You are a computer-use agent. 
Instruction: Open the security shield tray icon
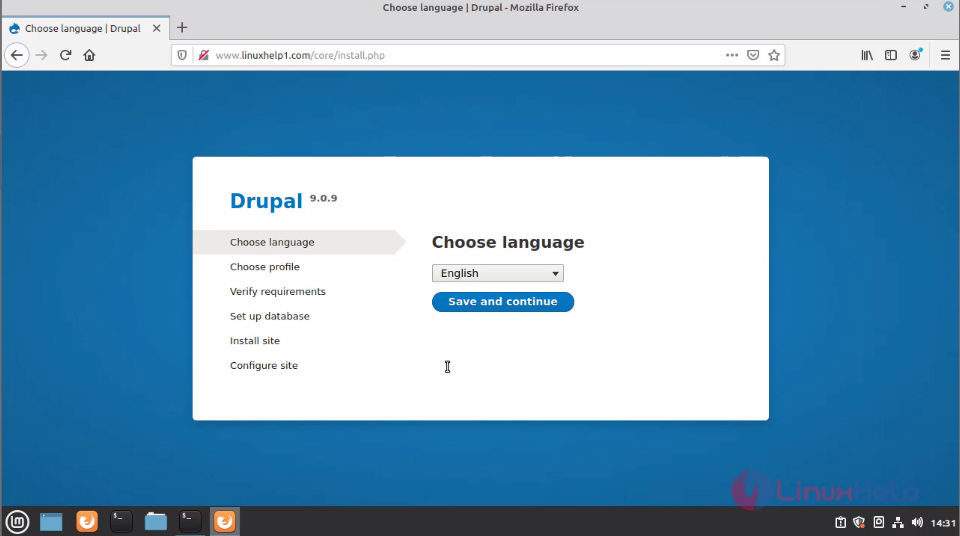tap(859, 523)
